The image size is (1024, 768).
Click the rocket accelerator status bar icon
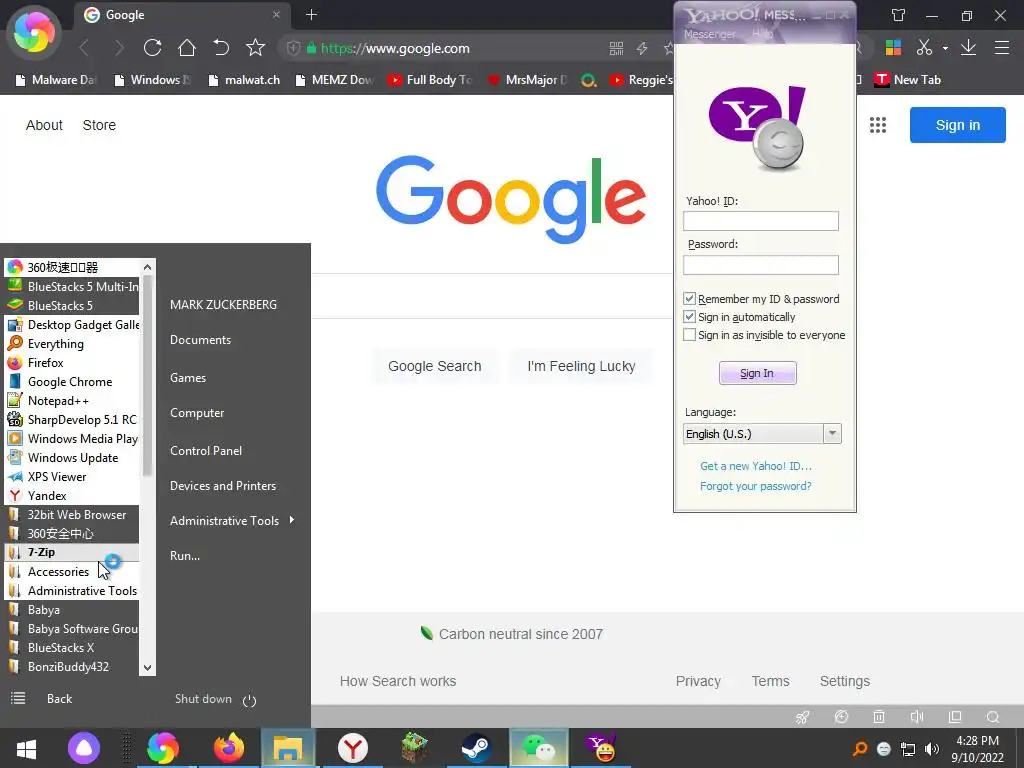(x=803, y=716)
